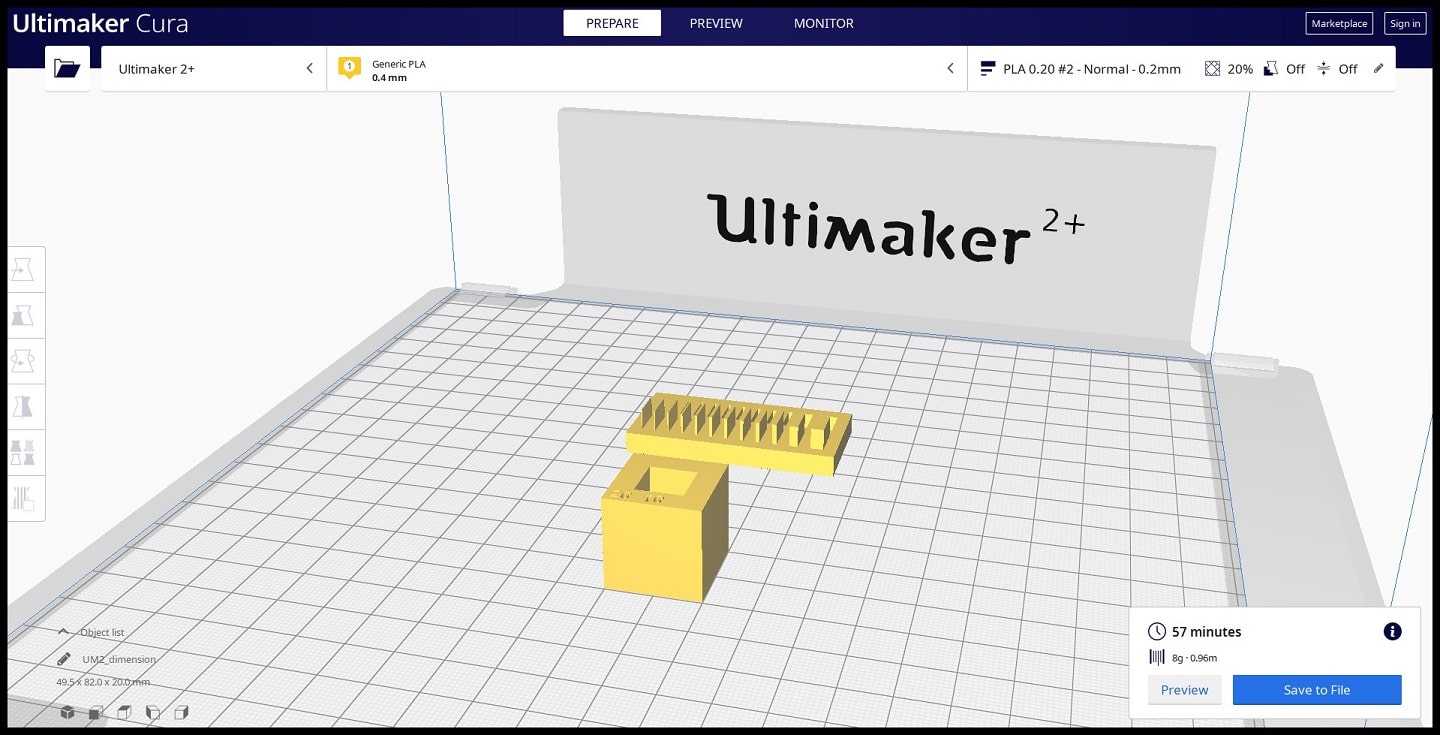Switch to left side view cube icon

153,713
